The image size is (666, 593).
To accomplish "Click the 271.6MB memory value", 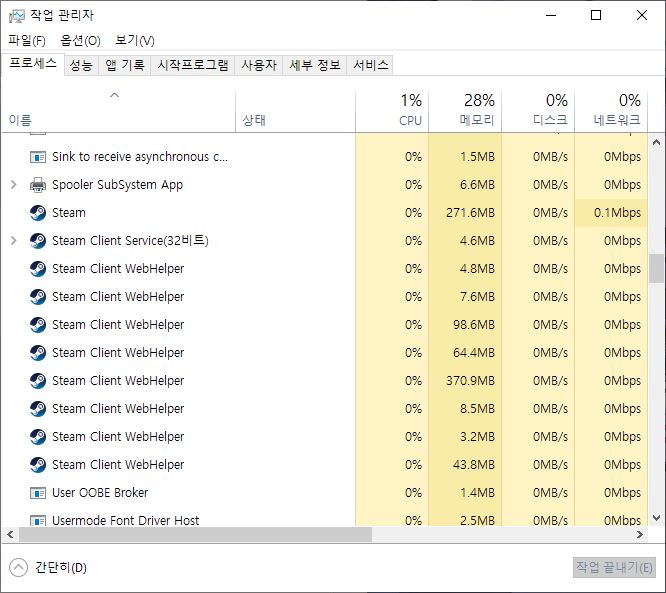I will (x=470, y=213).
